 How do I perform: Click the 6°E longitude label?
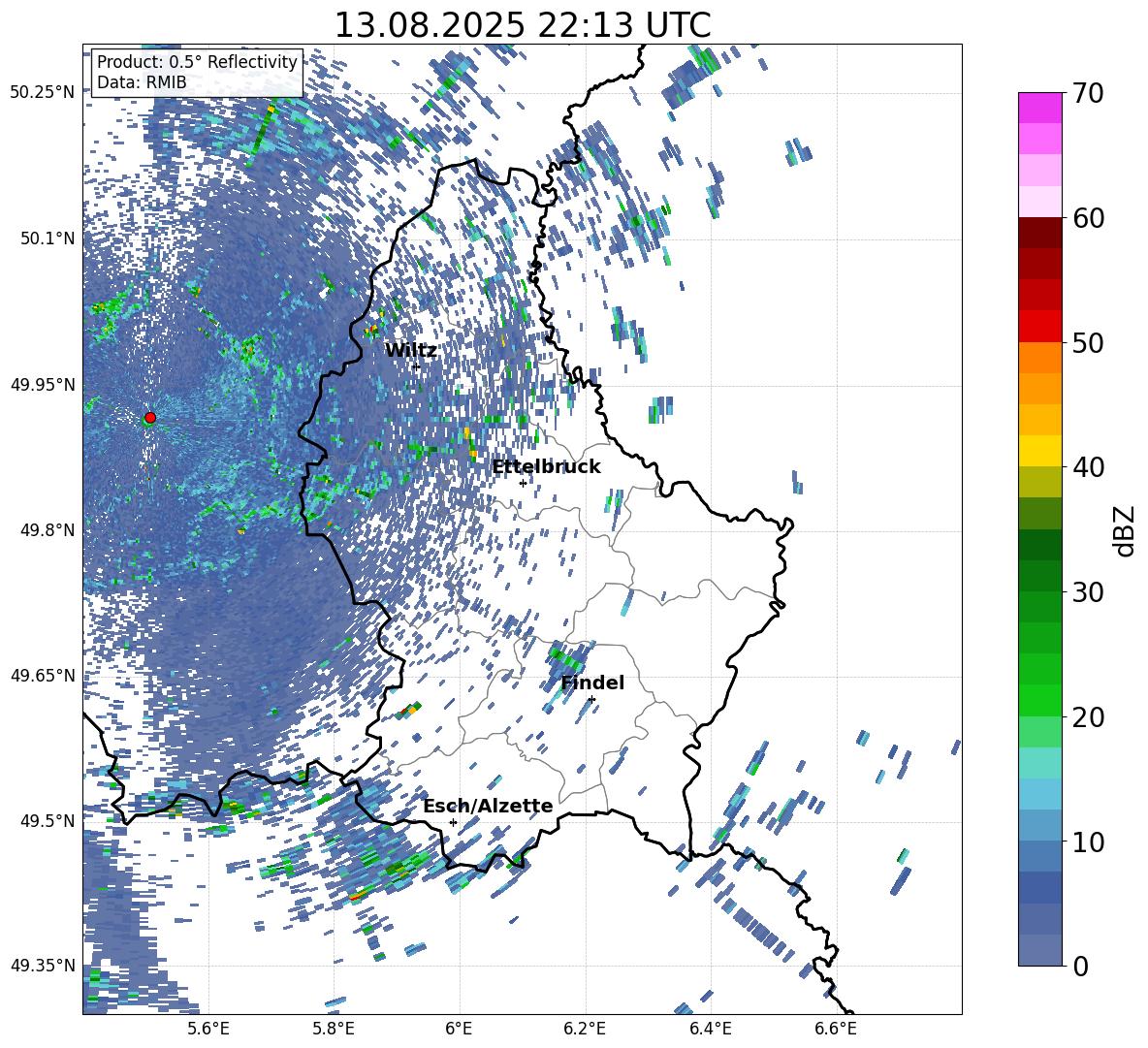point(459,1029)
